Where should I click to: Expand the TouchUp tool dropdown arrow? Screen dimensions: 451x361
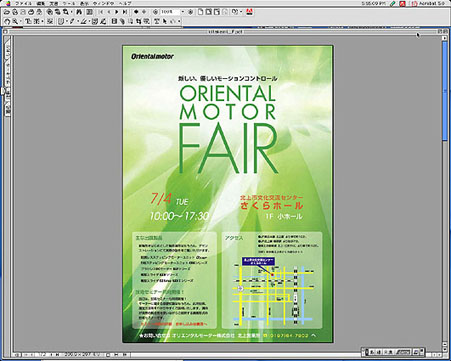click(179, 21)
